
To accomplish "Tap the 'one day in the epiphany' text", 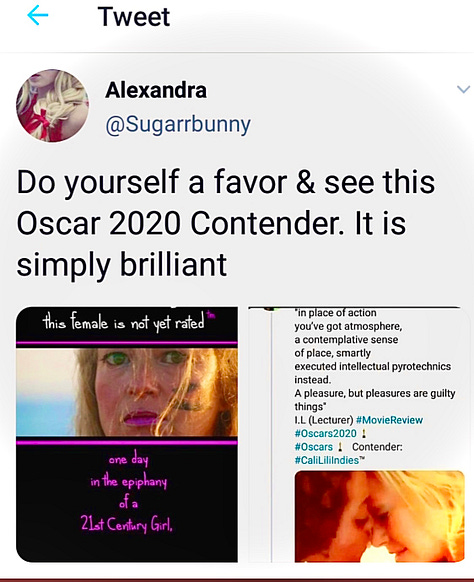I will click(x=128, y=471).
